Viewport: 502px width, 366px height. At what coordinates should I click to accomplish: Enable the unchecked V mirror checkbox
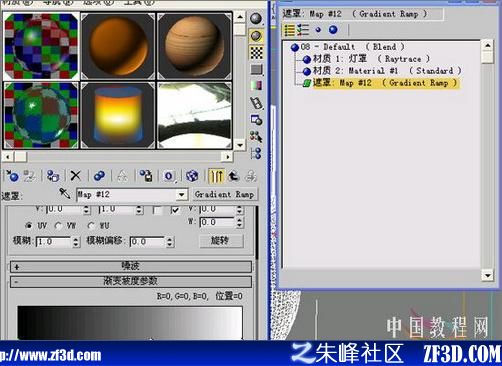[157, 210]
